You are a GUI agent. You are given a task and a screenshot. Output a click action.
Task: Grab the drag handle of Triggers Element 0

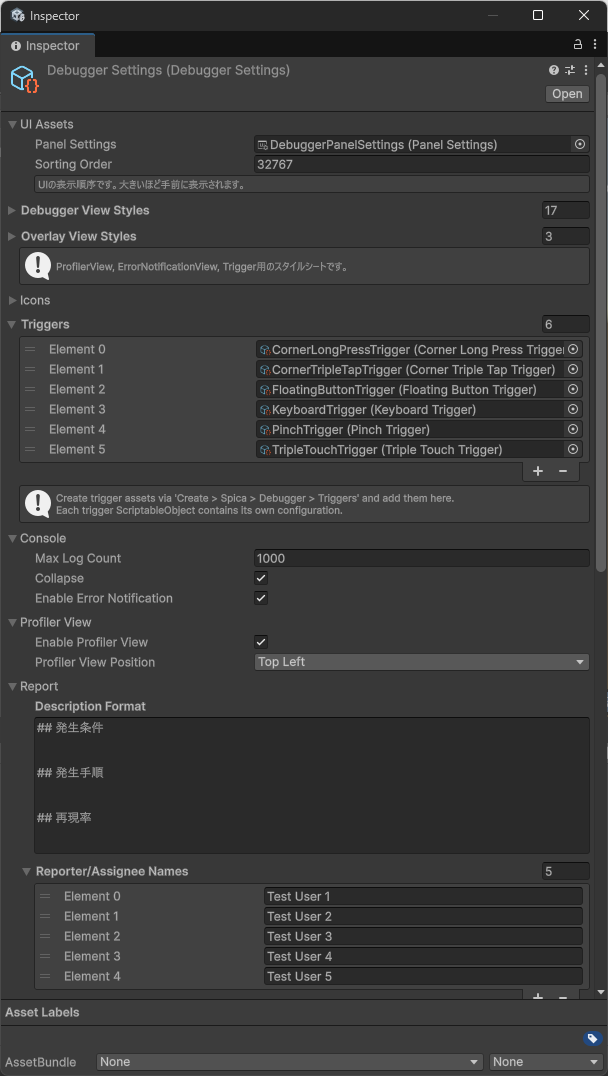click(30, 349)
